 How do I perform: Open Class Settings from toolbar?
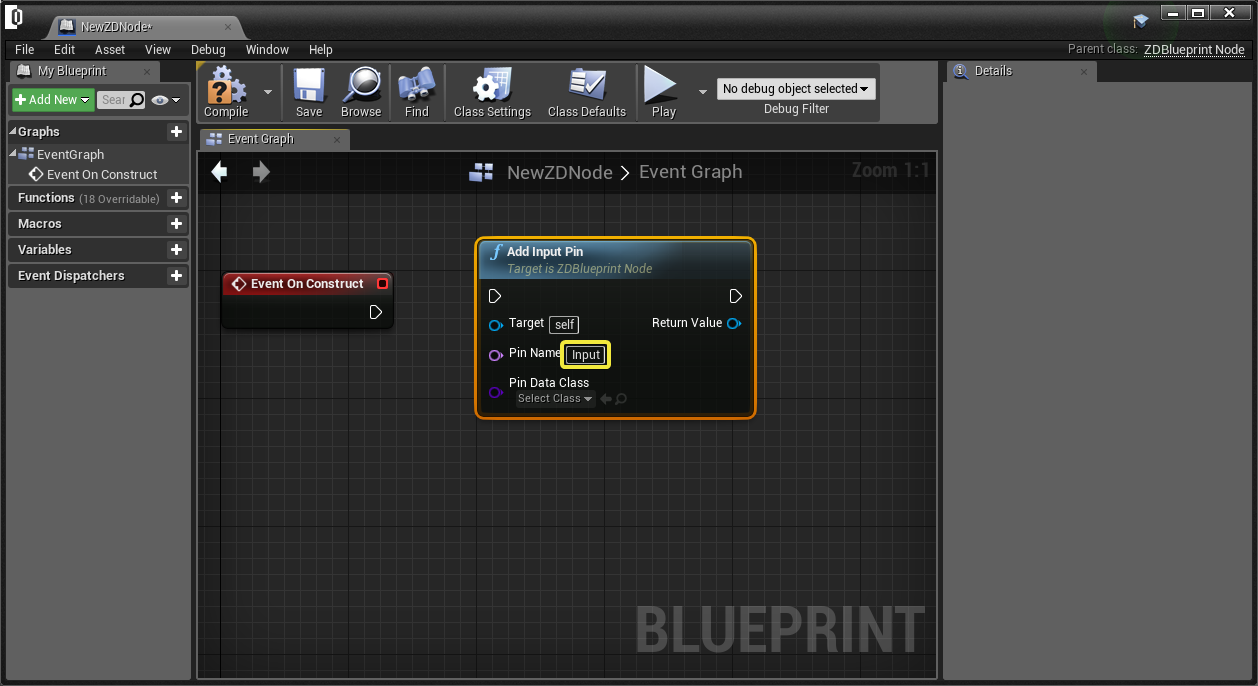point(492,91)
